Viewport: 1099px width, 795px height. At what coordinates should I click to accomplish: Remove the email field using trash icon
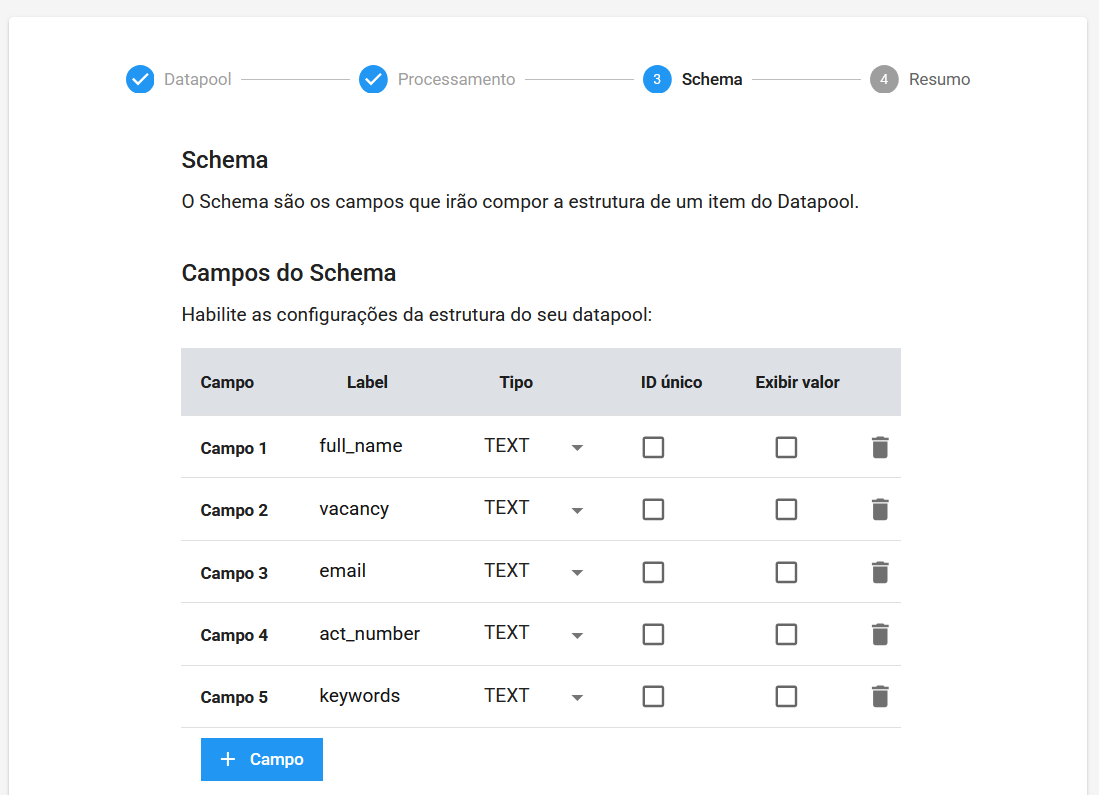pos(879,572)
